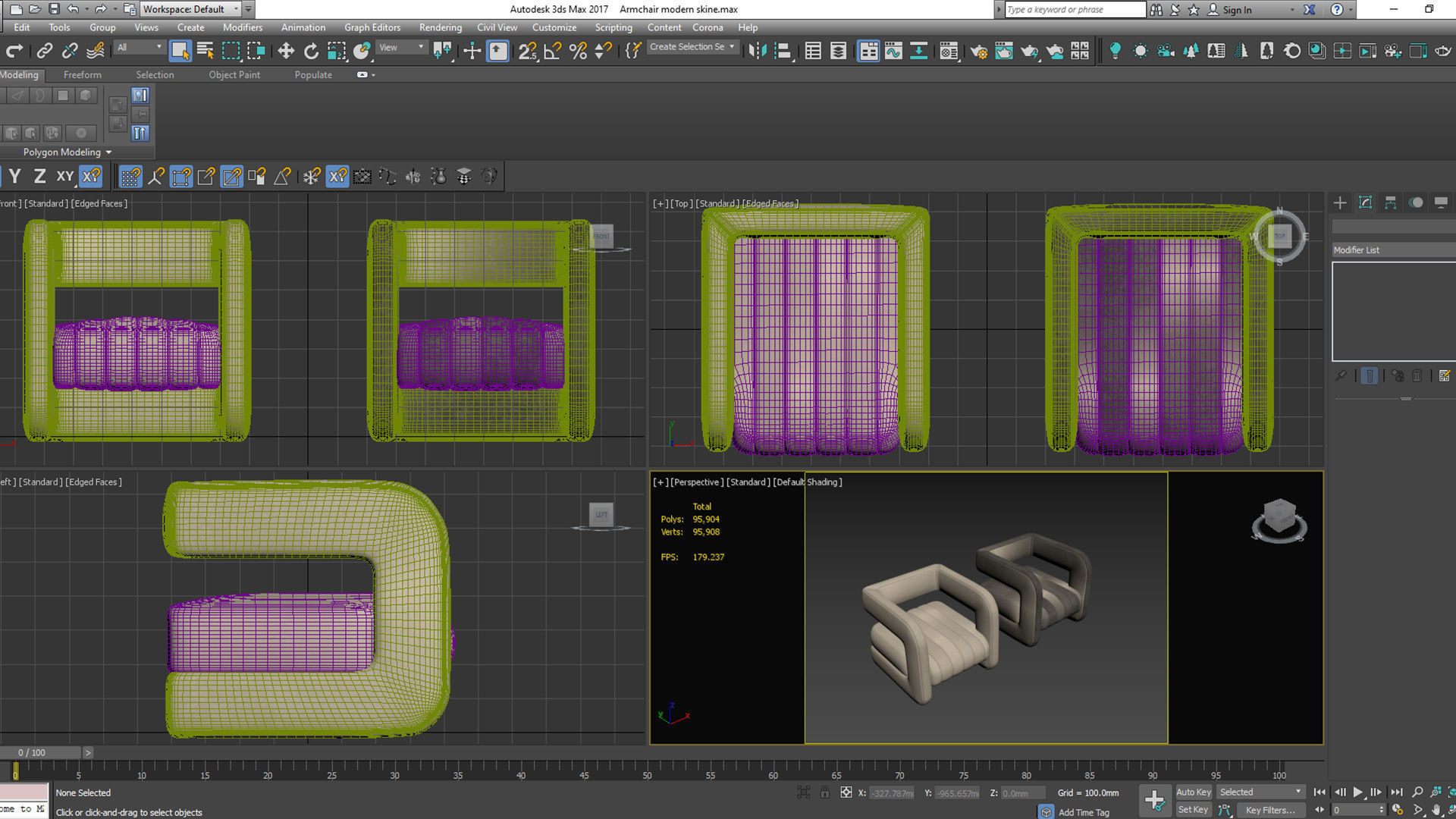Open Render Setup teapot with gear
This screenshot has height=819, width=1456.
pyautogui.click(x=978, y=51)
